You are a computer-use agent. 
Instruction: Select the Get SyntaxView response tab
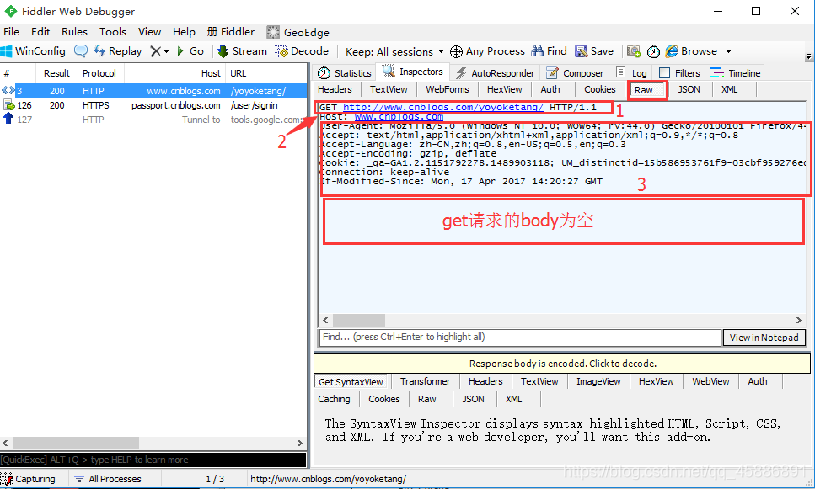351,382
